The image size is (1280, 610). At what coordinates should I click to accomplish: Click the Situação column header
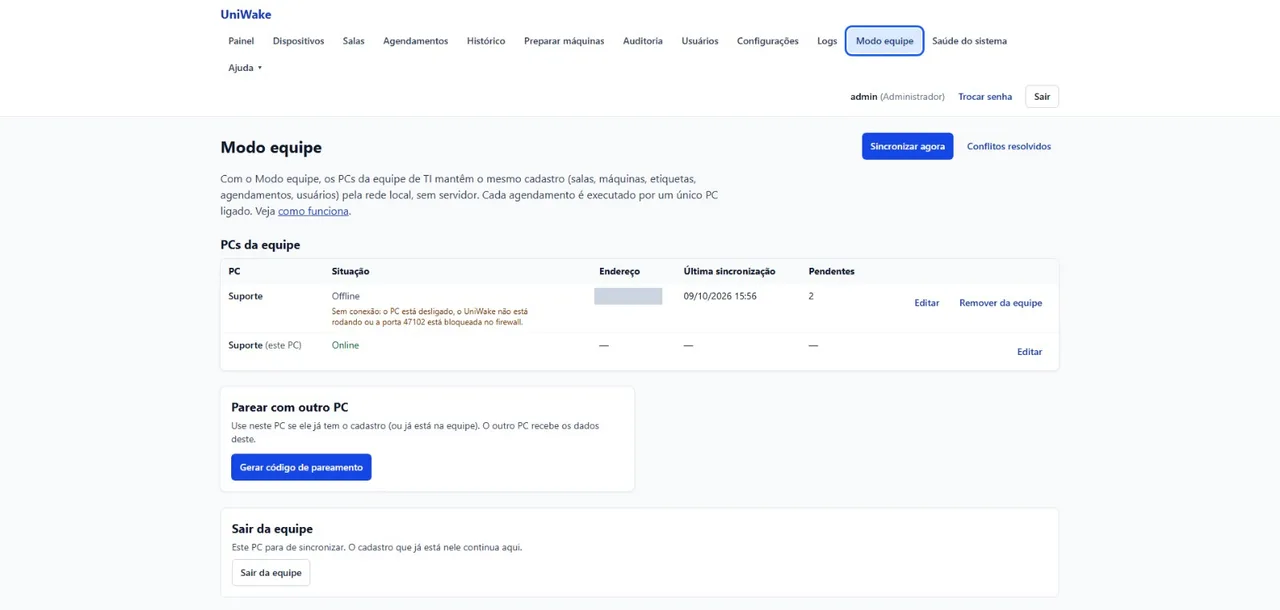pos(351,271)
